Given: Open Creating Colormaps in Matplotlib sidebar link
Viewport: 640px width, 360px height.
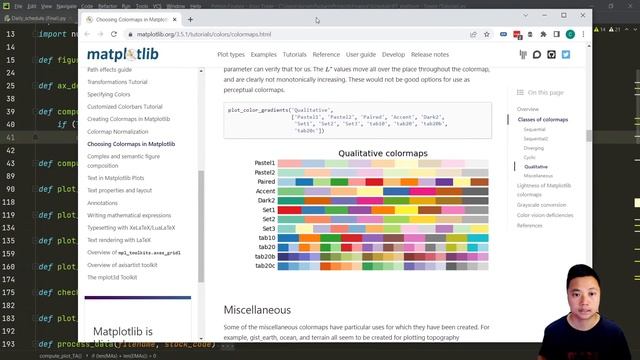Looking at the screenshot, I should click(x=129, y=119).
